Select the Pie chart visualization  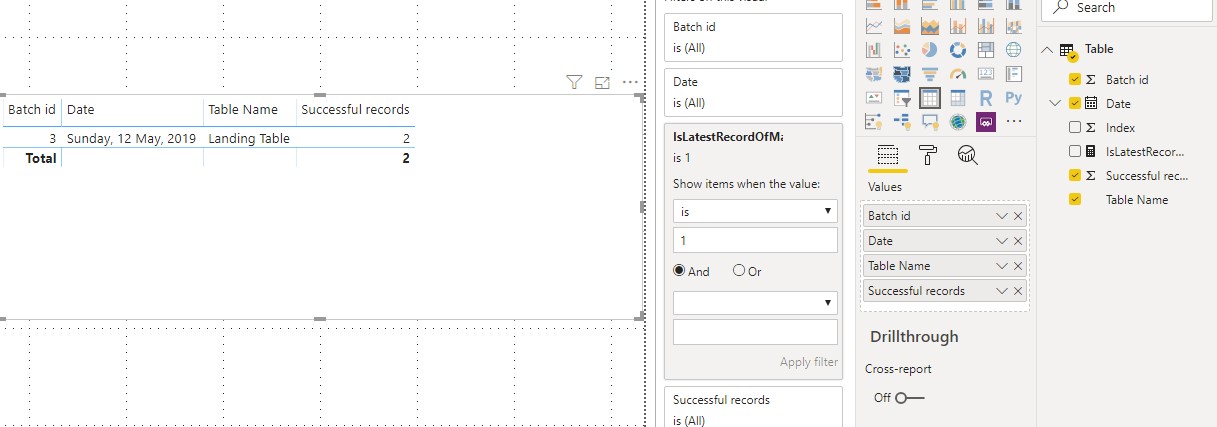click(930, 49)
